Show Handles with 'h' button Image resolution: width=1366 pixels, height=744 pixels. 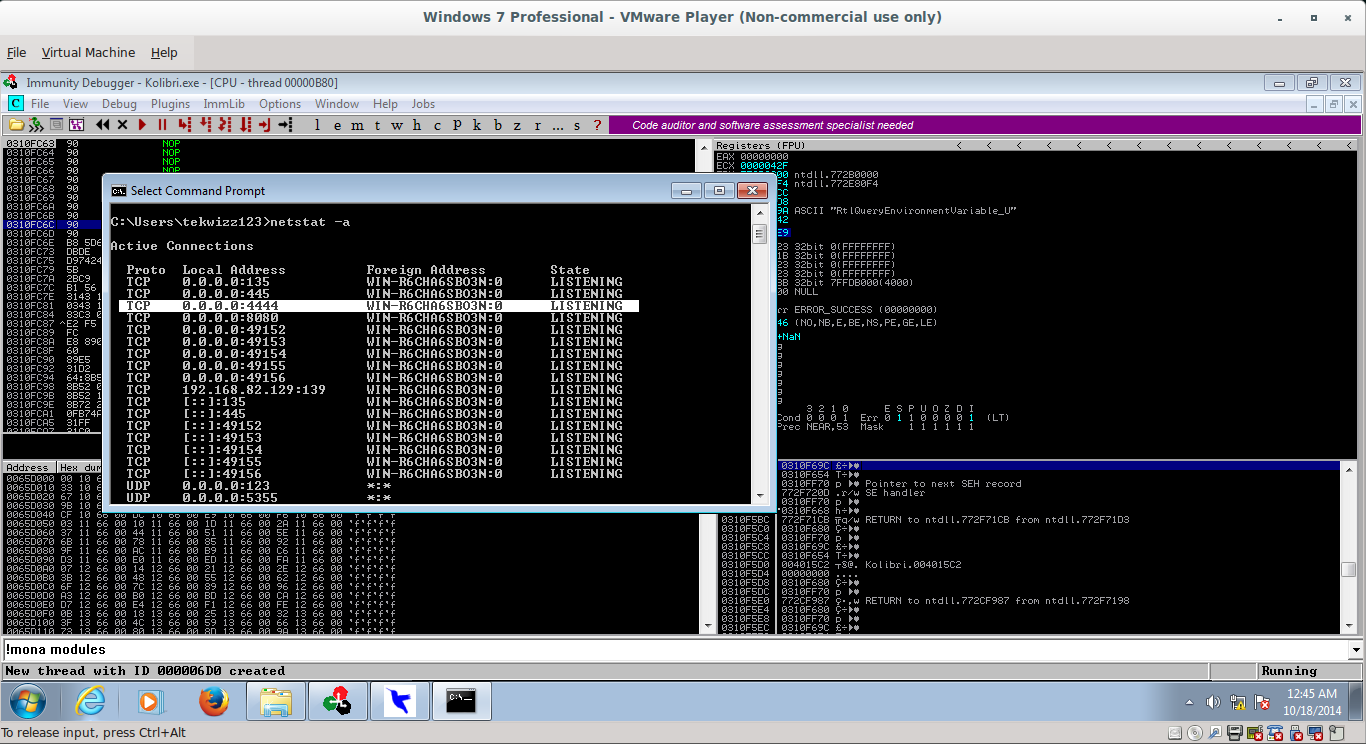[x=418, y=125]
